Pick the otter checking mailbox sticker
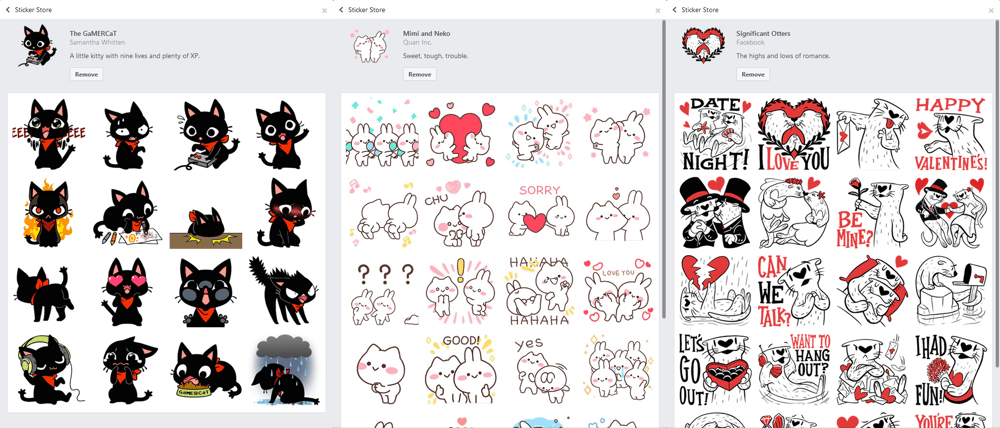 pos(952,291)
